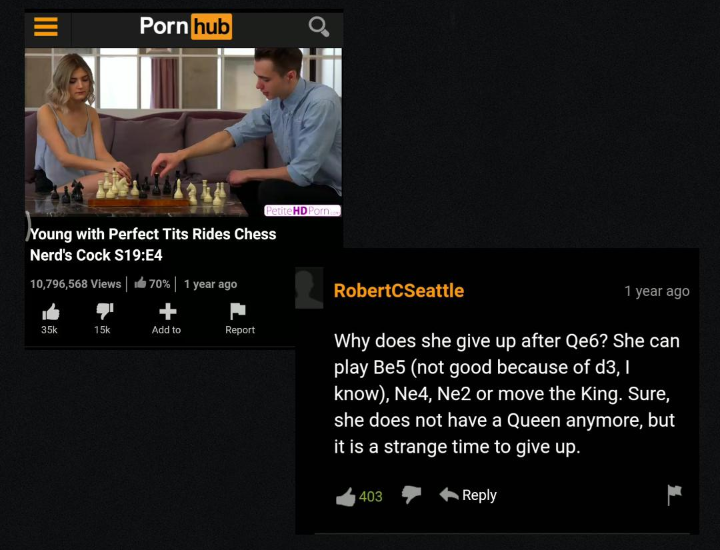Click the 70% rating indicator

(x=152, y=284)
